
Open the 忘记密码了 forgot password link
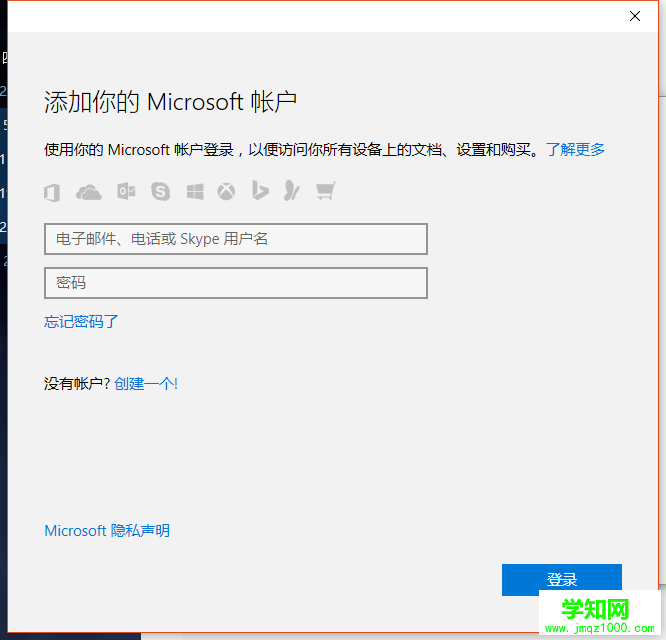[81, 321]
